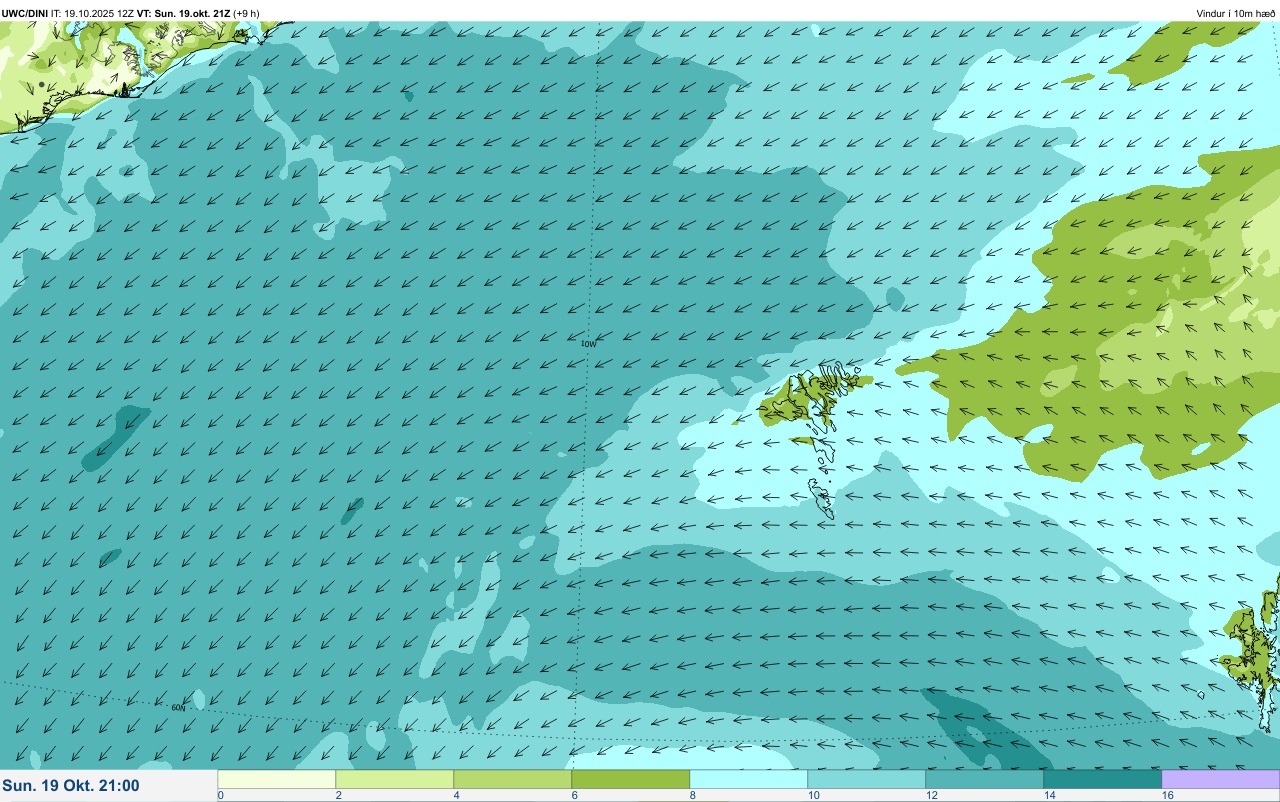Click the light teal 10–12 legend swatch
Screen dimensions: 1280x802
coord(866,779)
